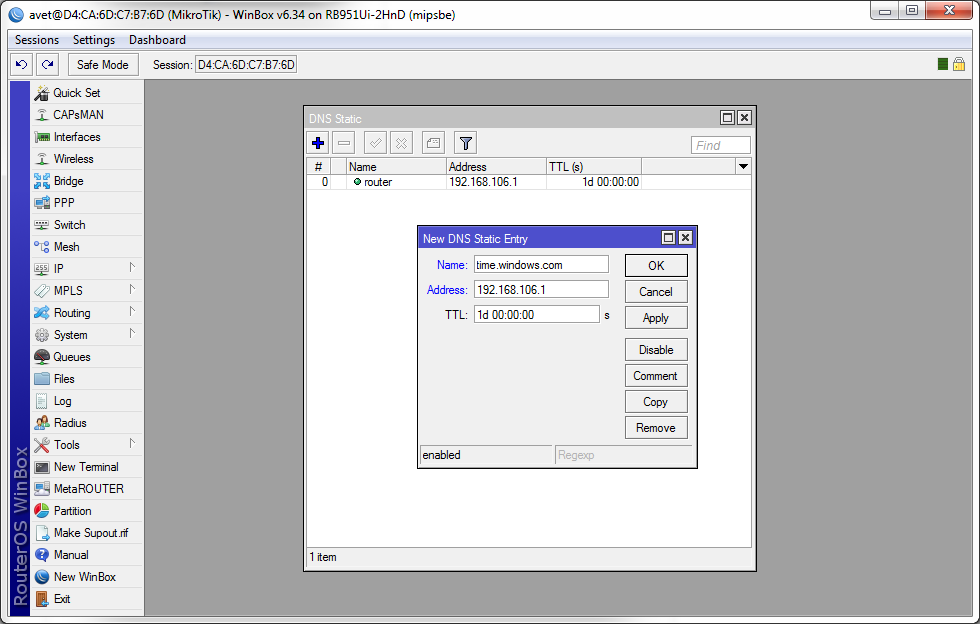This screenshot has height=624, width=980.
Task: Open the Sessions menu
Action: pyautogui.click(x=37, y=40)
